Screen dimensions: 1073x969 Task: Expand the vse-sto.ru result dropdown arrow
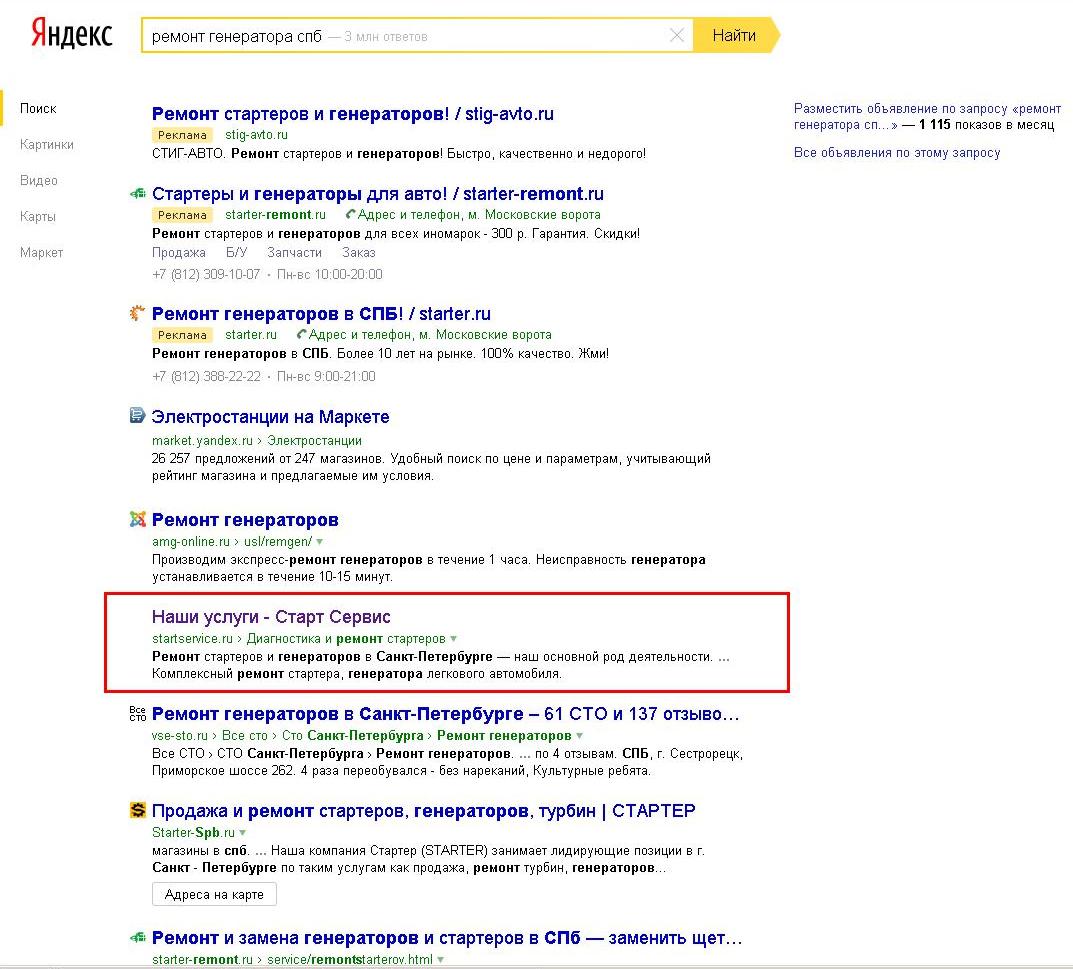580,736
